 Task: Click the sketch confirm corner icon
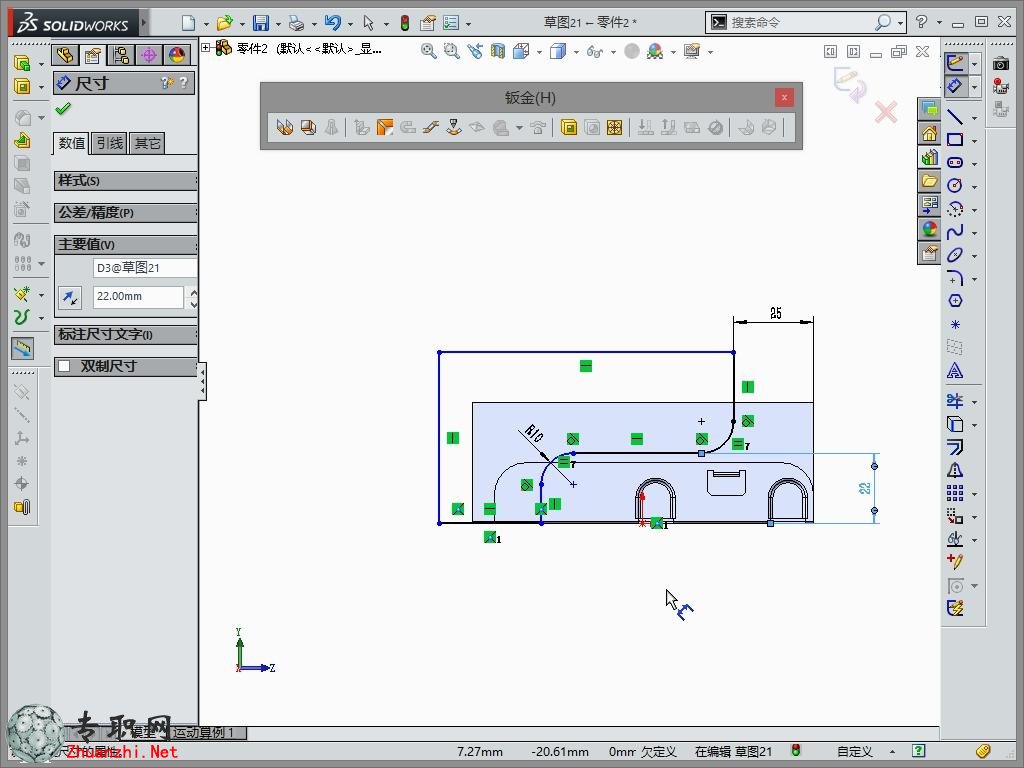pos(850,84)
